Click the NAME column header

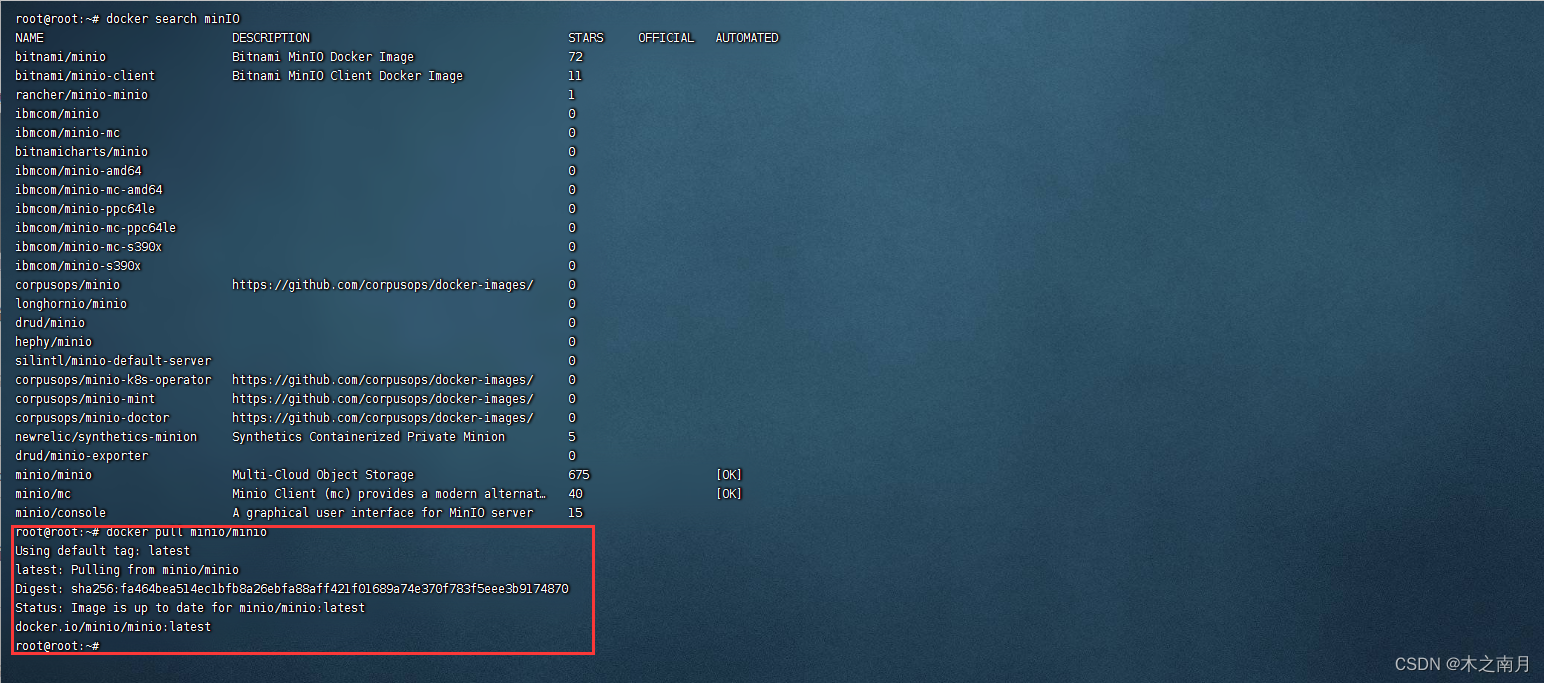(x=30, y=38)
